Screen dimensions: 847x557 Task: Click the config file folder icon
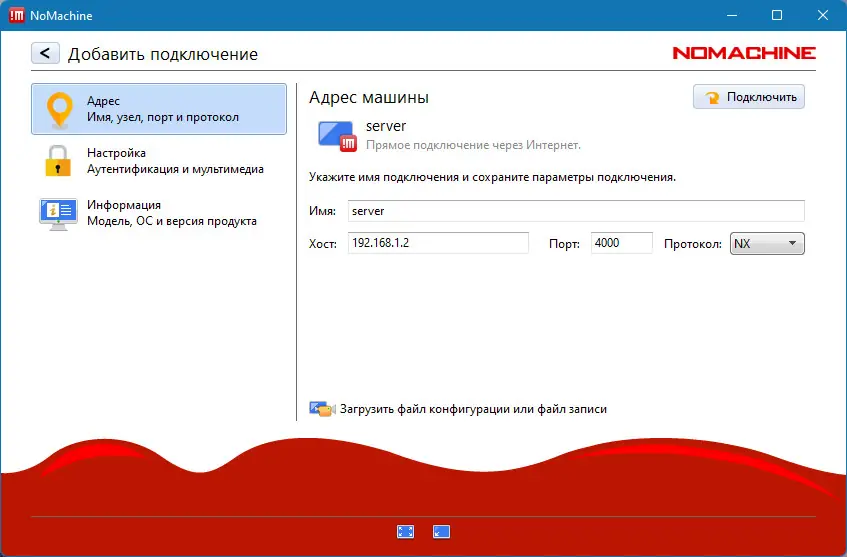[x=322, y=409]
